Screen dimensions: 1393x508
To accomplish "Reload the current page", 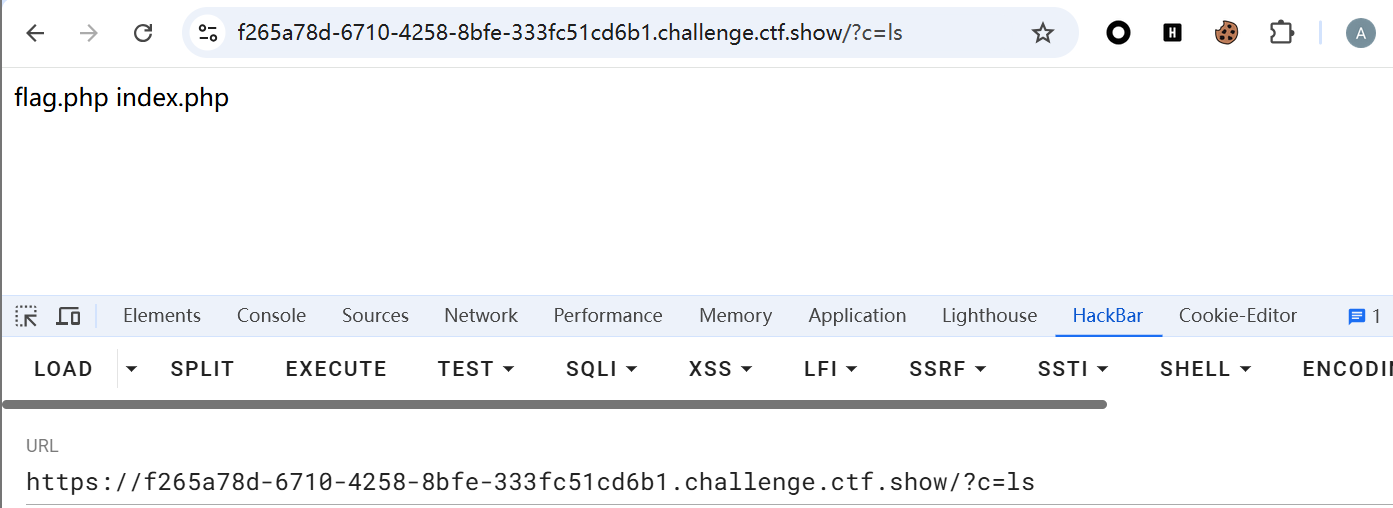I will (x=143, y=33).
